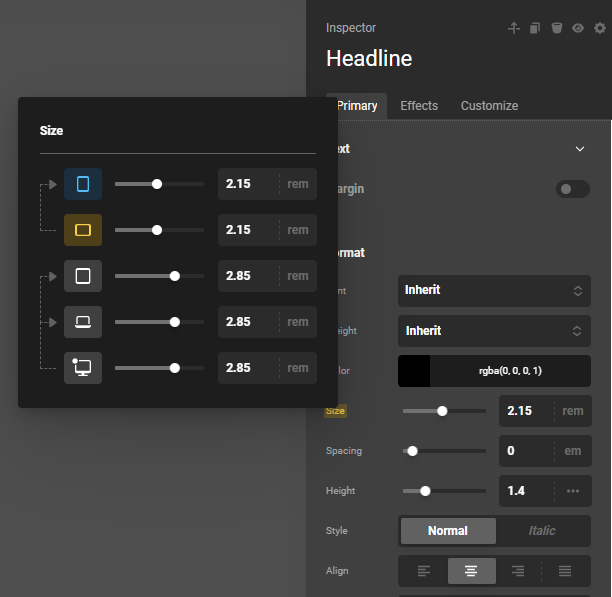Click the go-to-parent arrow icon in Inspector
This screenshot has width=612, height=597.
(x=514, y=28)
